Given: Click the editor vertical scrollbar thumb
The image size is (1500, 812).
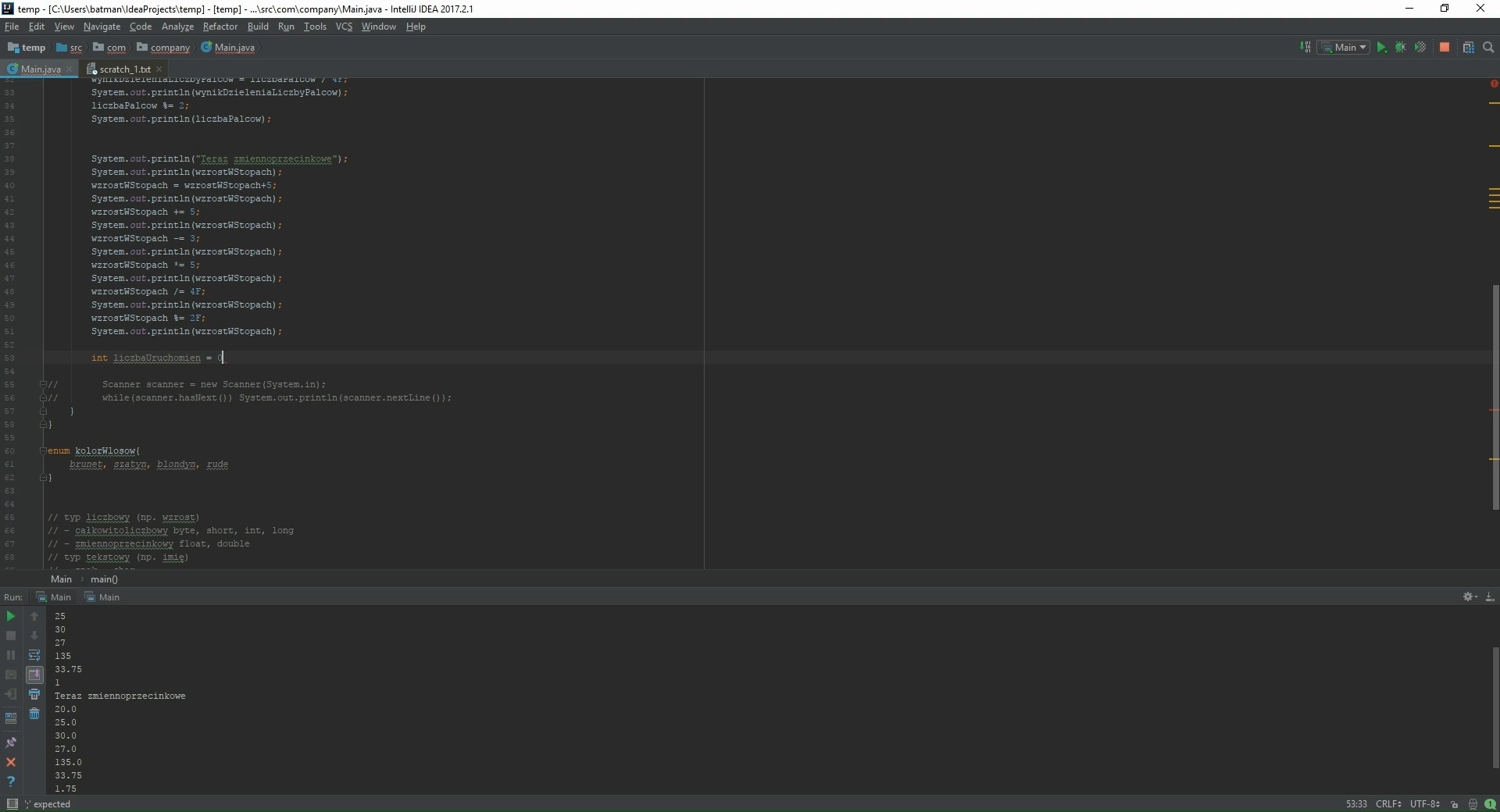Looking at the screenshot, I should 1495,398.
